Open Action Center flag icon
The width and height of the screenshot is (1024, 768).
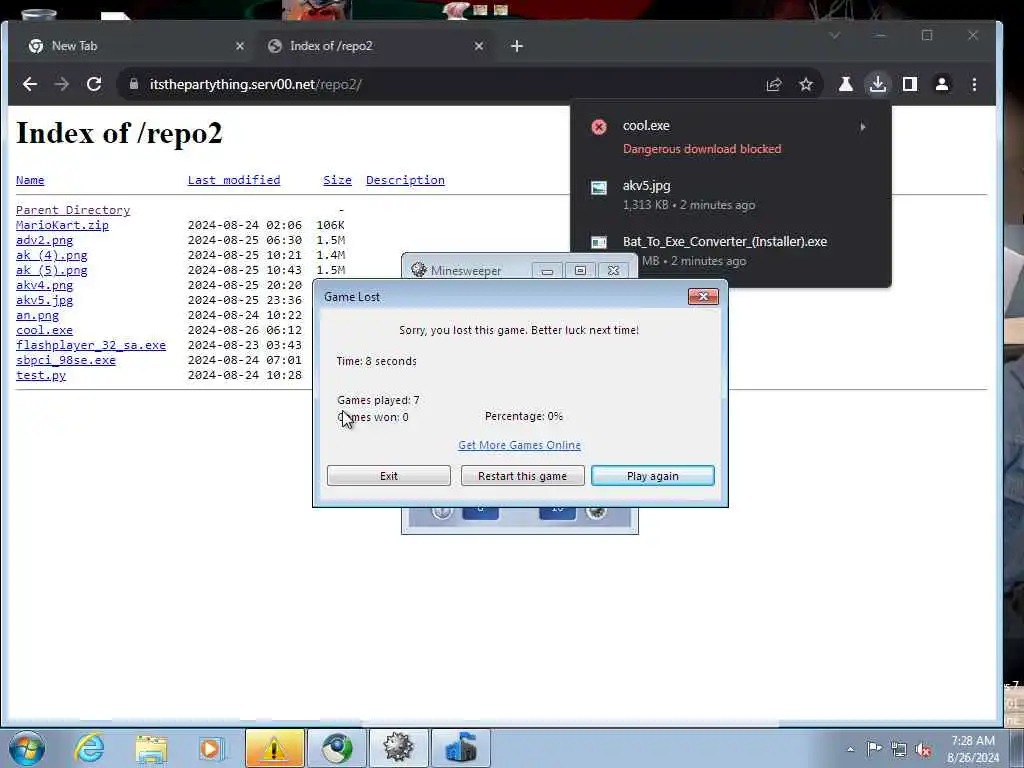(874, 748)
